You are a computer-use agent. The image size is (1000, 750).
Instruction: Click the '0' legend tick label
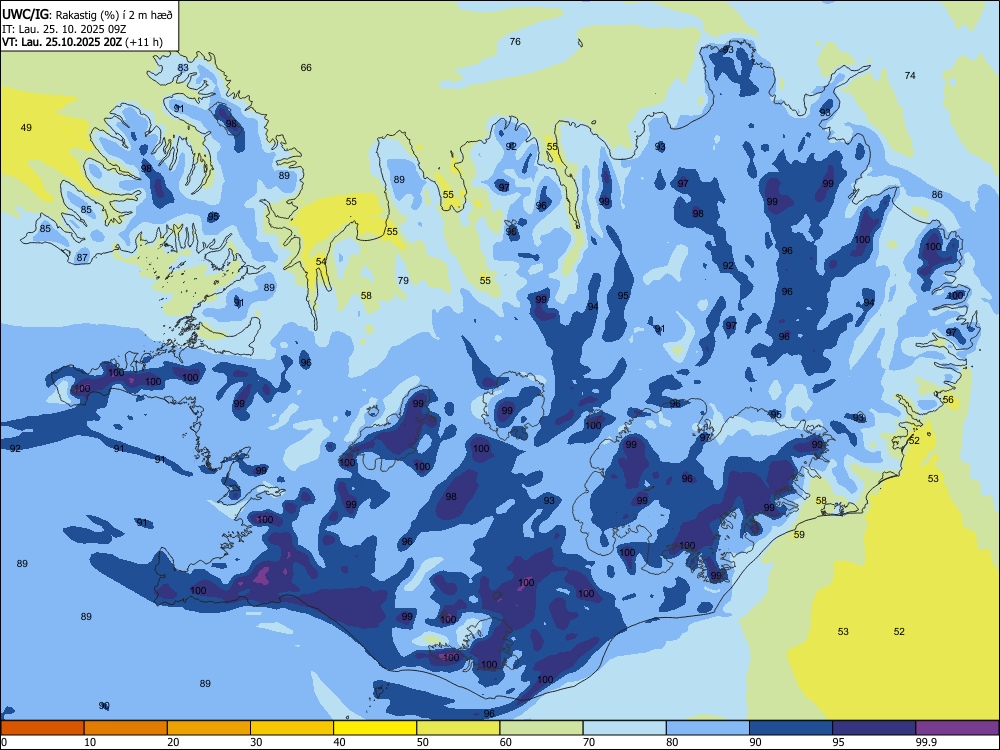(4, 742)
